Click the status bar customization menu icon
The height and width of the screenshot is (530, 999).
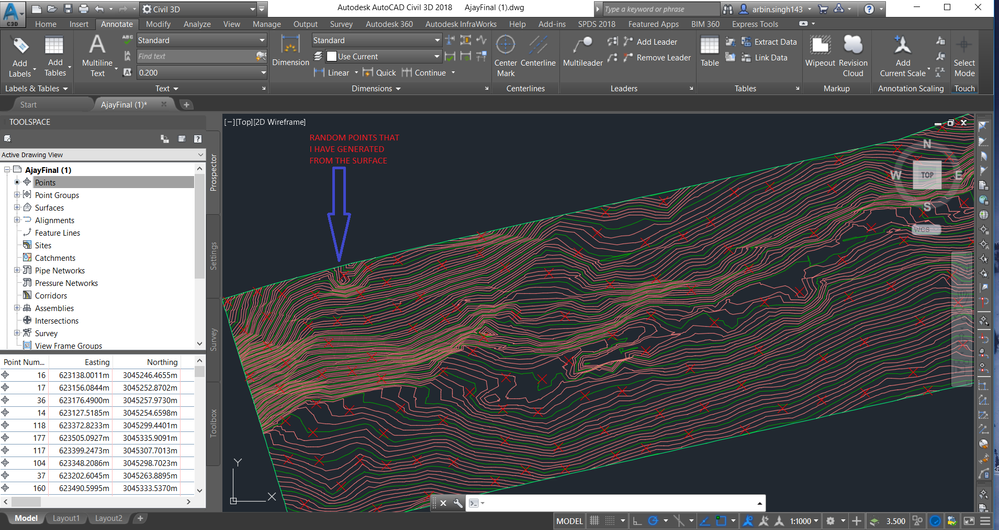tap(985, 521)
